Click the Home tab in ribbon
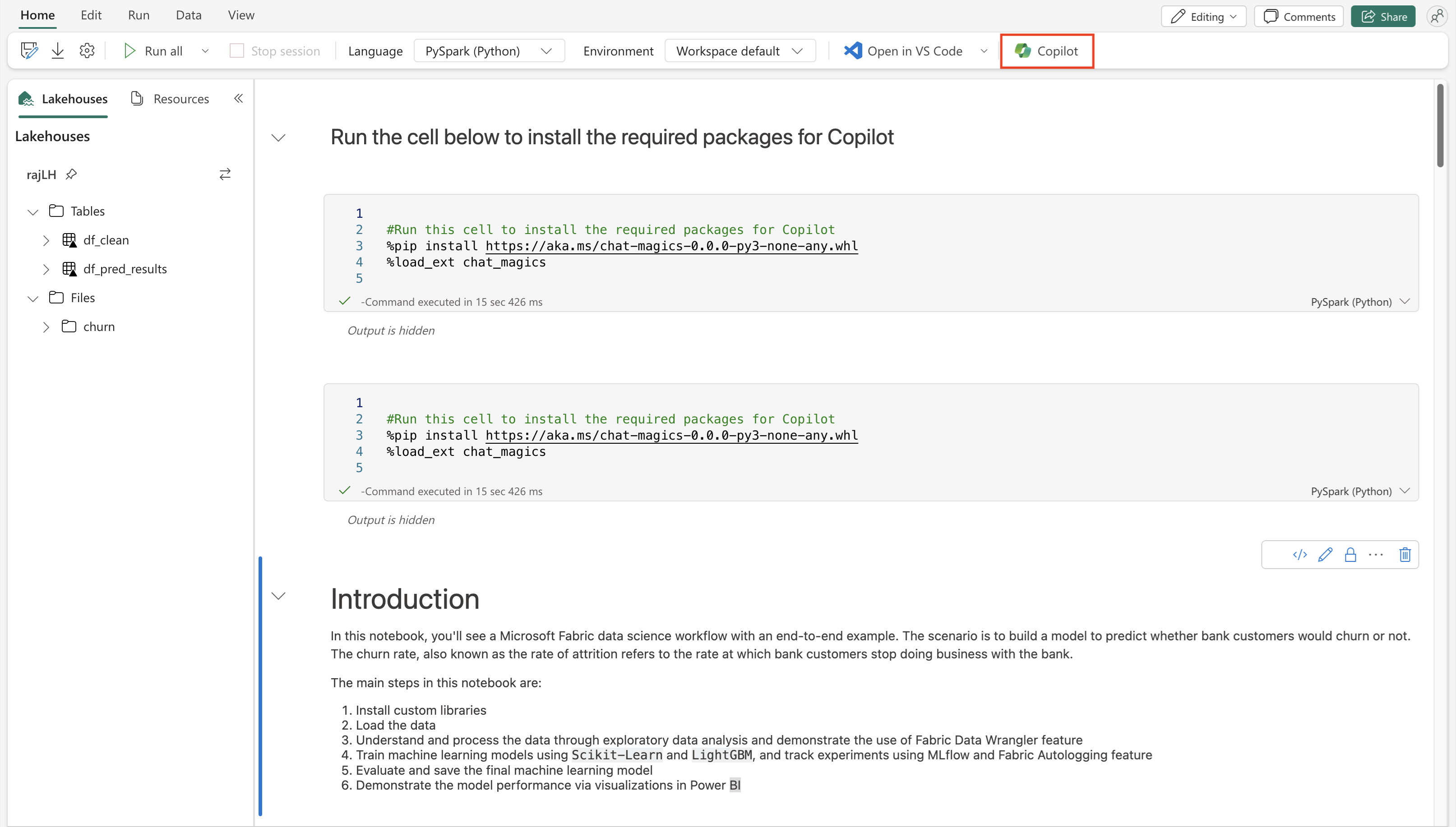 click(x=37, y=15)
